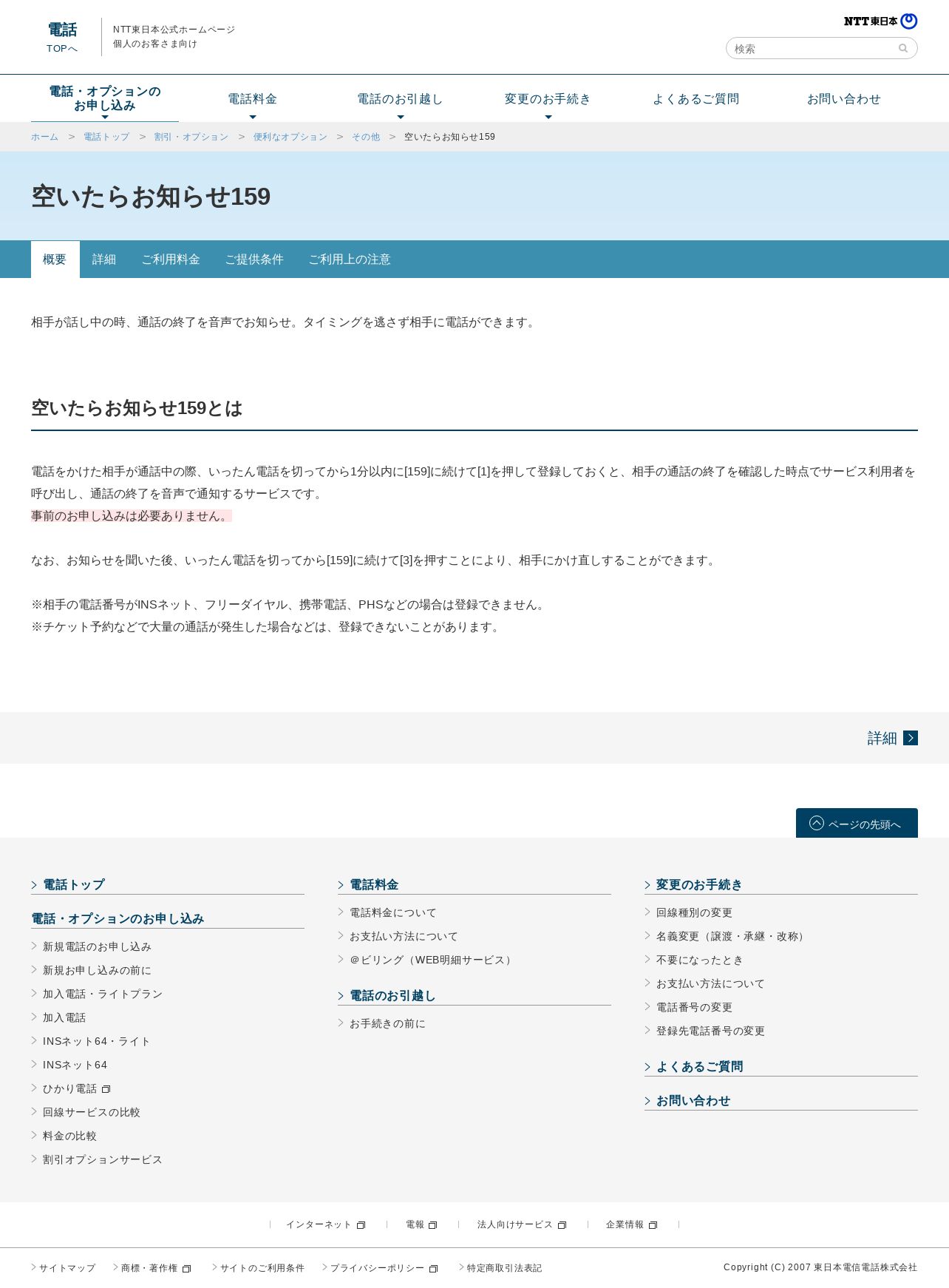The image size is (949, 1288).
Task: Open footer 電話・オプションのお申し込み heading
Action: click(x=118, y=918)
